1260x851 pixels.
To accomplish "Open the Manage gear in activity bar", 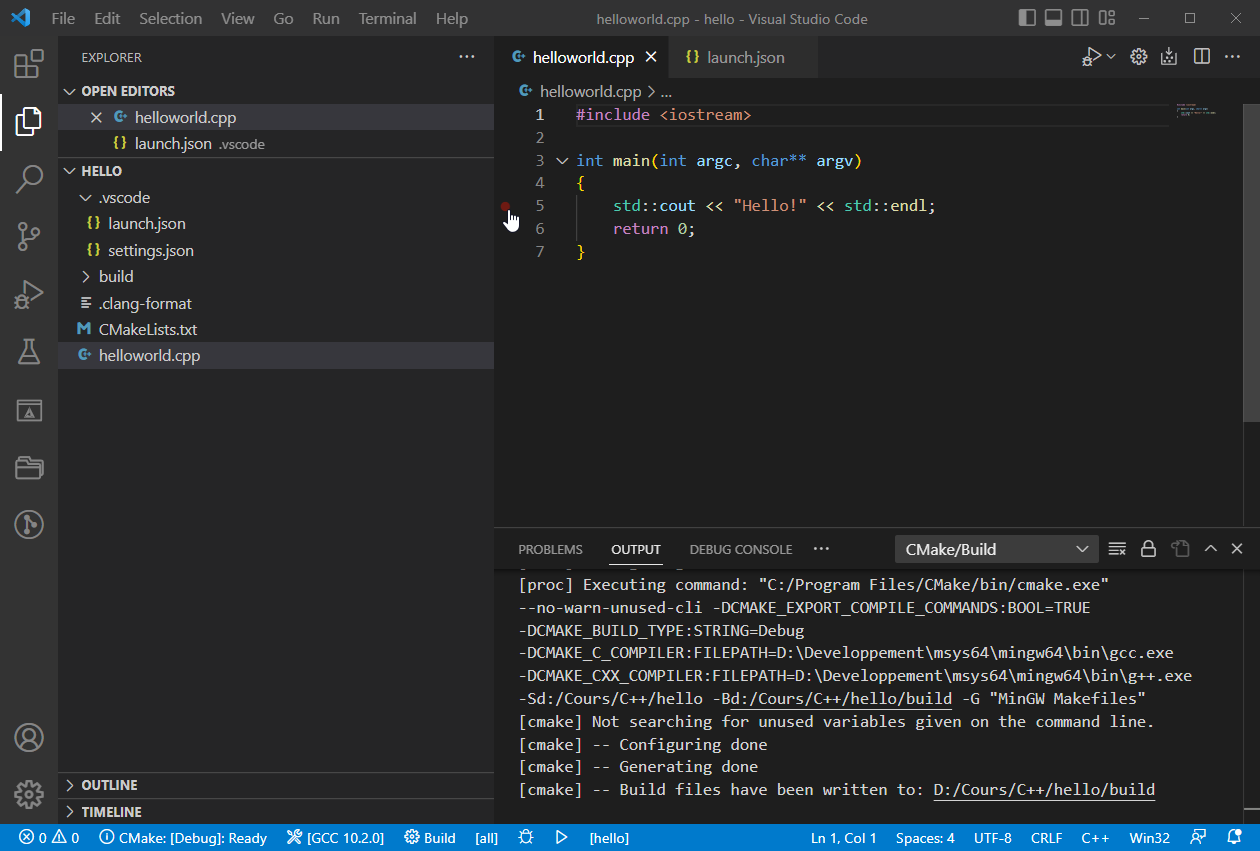I will click(28, 795).
